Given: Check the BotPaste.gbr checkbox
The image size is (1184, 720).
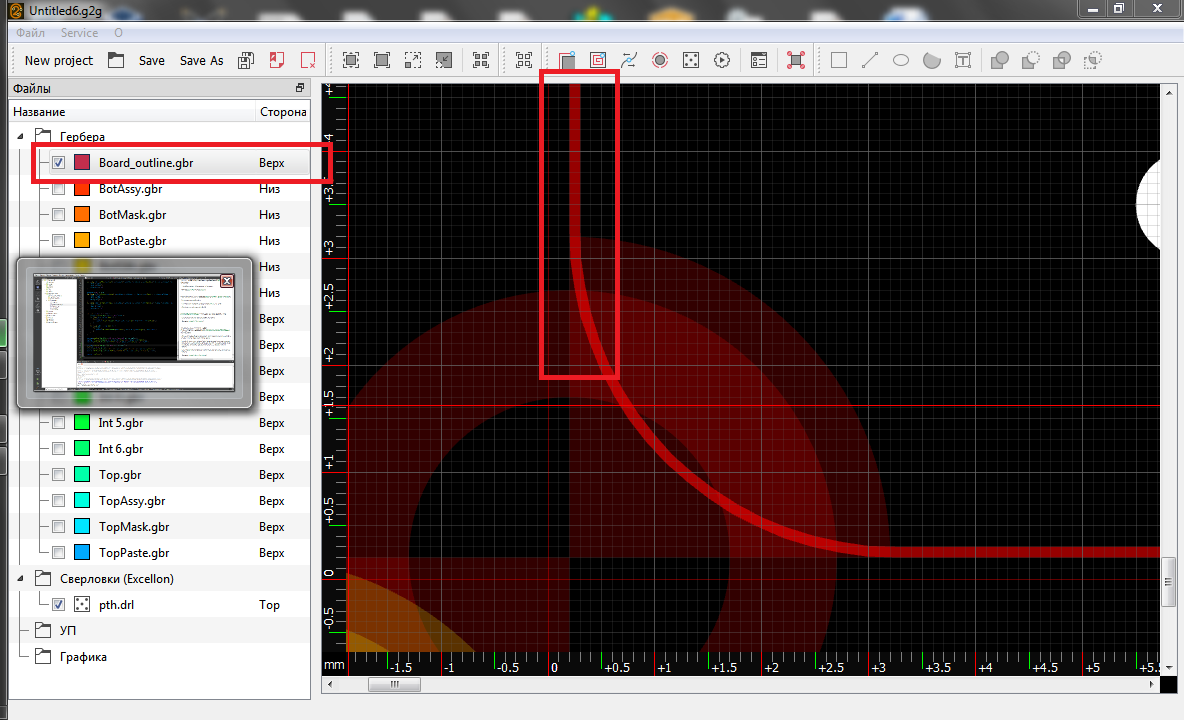Looking at the screenshot, I should tap(58, 241).
